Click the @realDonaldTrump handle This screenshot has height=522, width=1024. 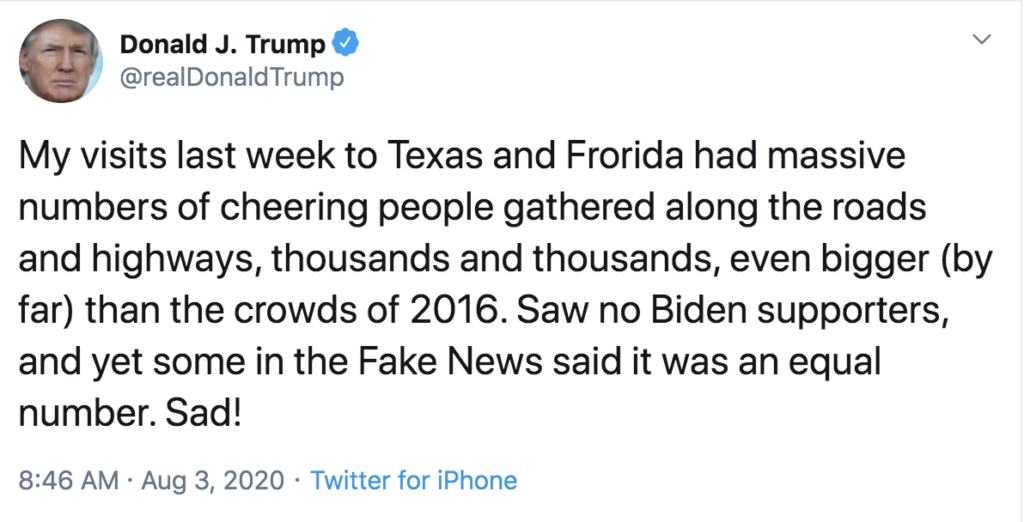[x=231, y=77]
